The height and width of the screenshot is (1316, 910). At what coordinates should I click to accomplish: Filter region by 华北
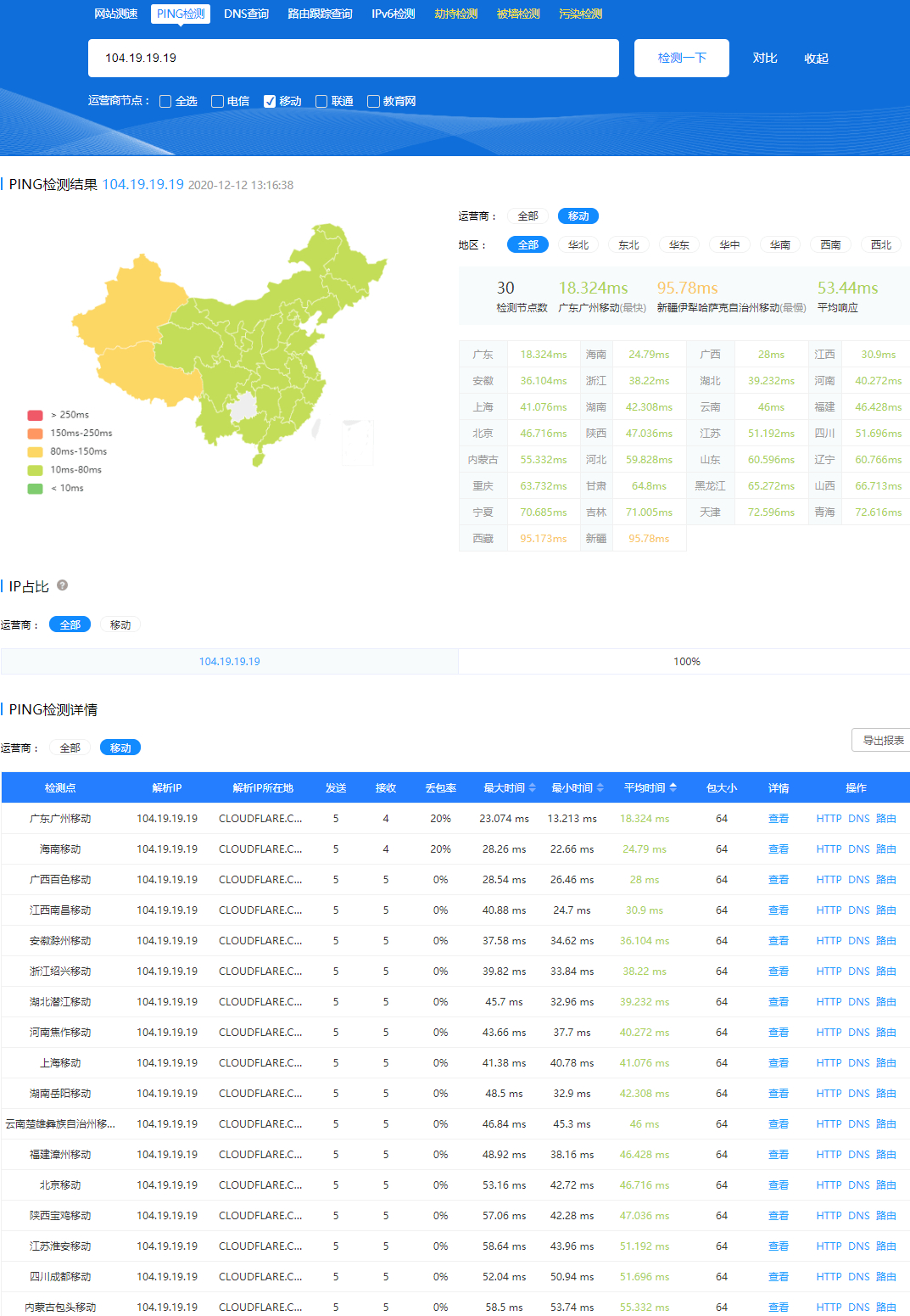pyautogui.click(x=578, y=244)
